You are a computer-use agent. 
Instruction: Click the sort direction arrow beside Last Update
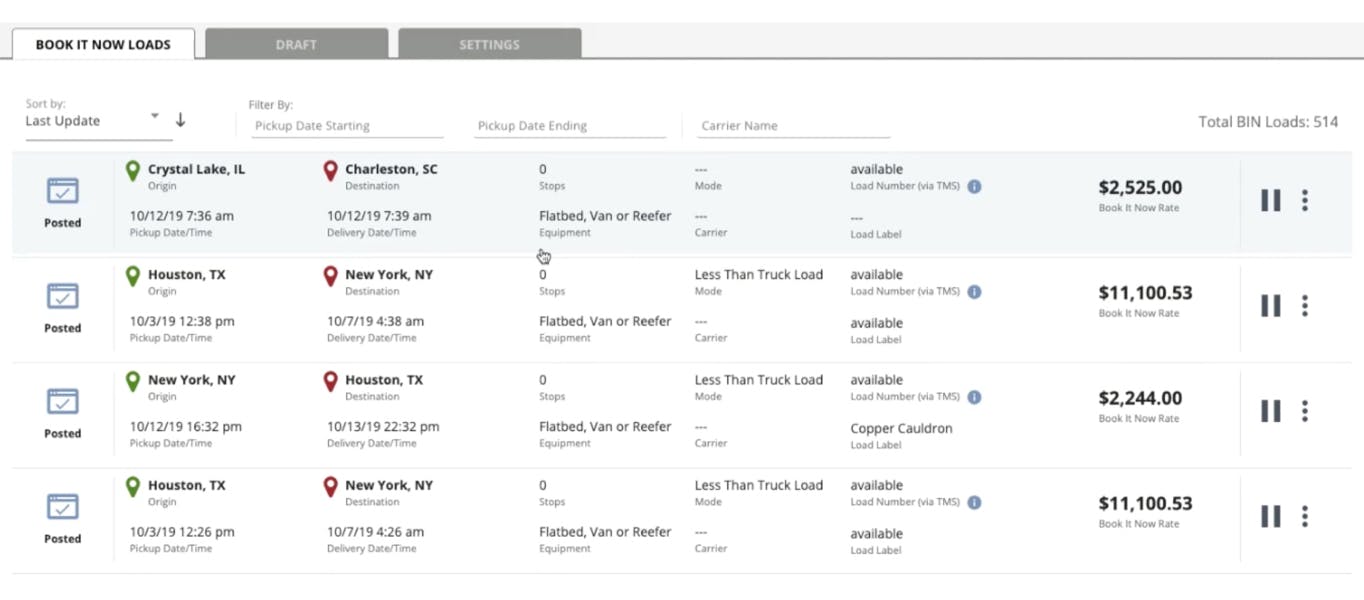point(180,118)
